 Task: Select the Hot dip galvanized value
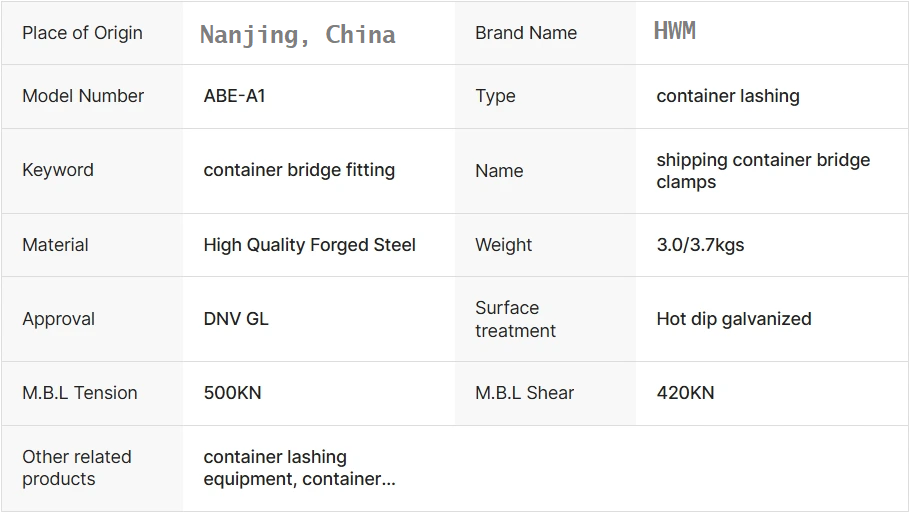pyautogui.click(x=734, y=319)
